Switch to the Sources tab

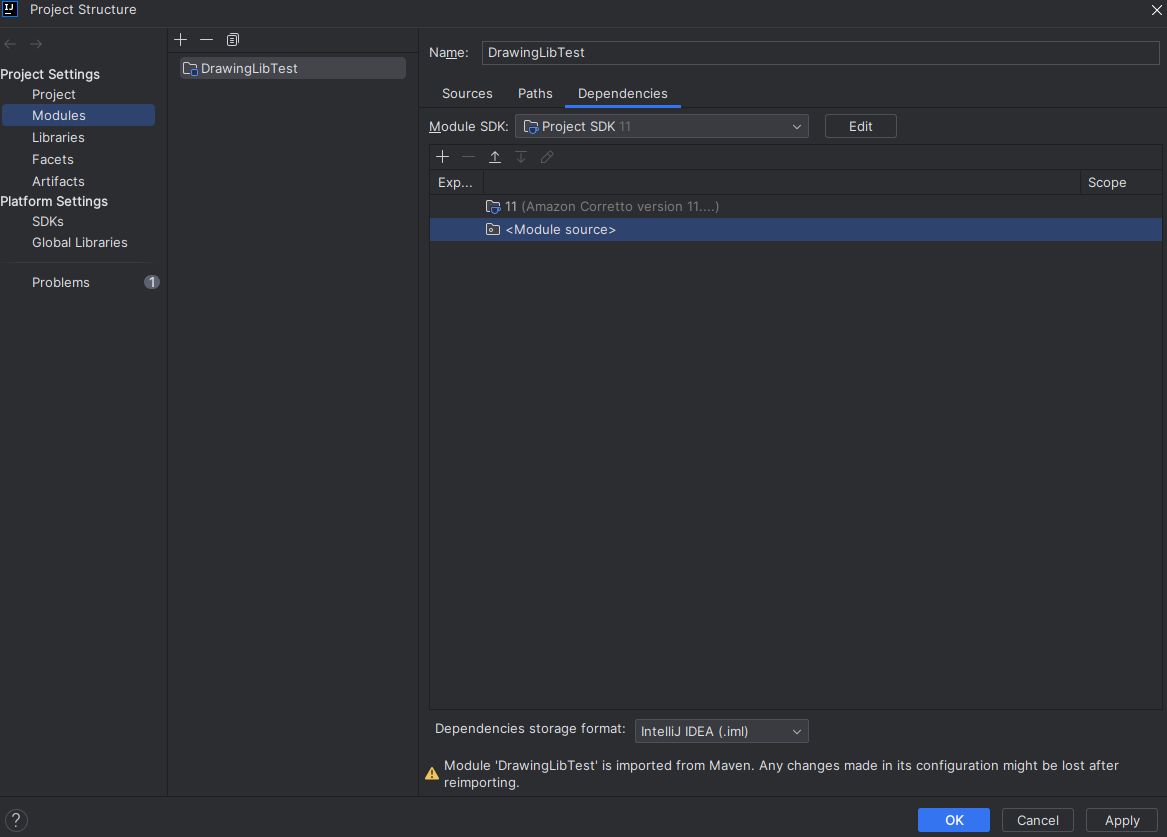click(467, 94)
